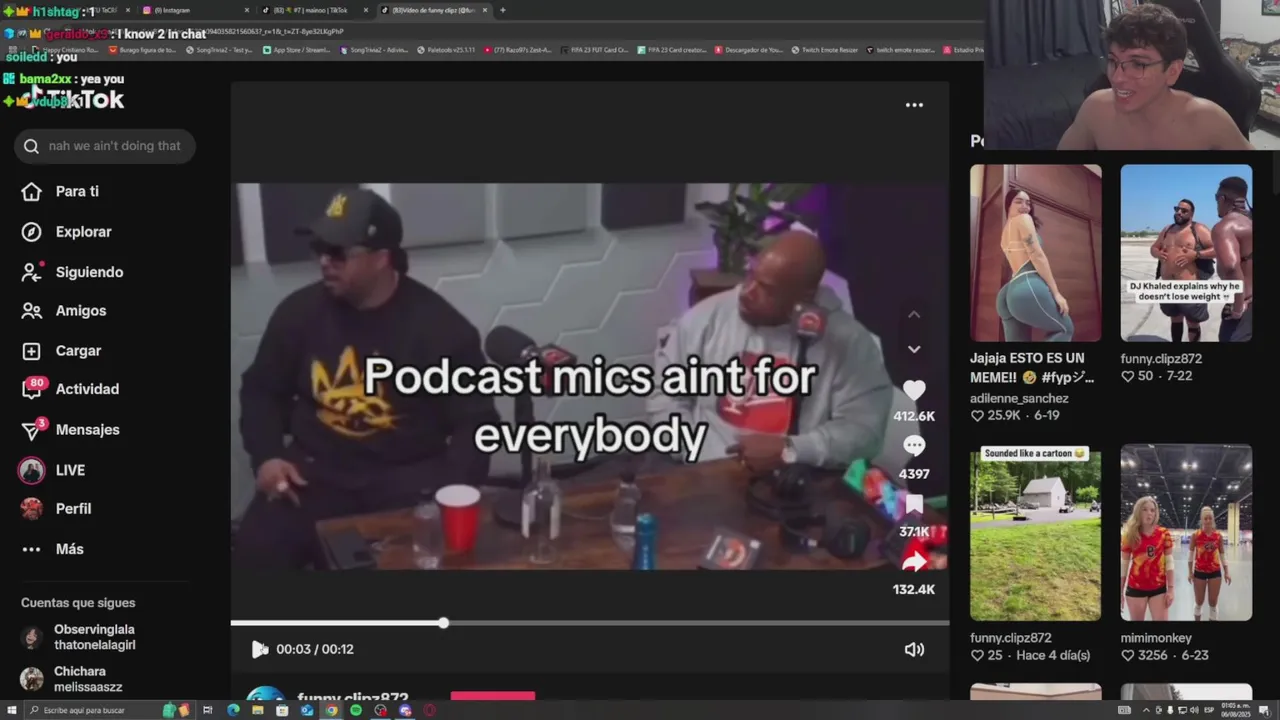Switch ESP input language
The height and width of the screenshot is (720, 1280).
click(1209, 710)
